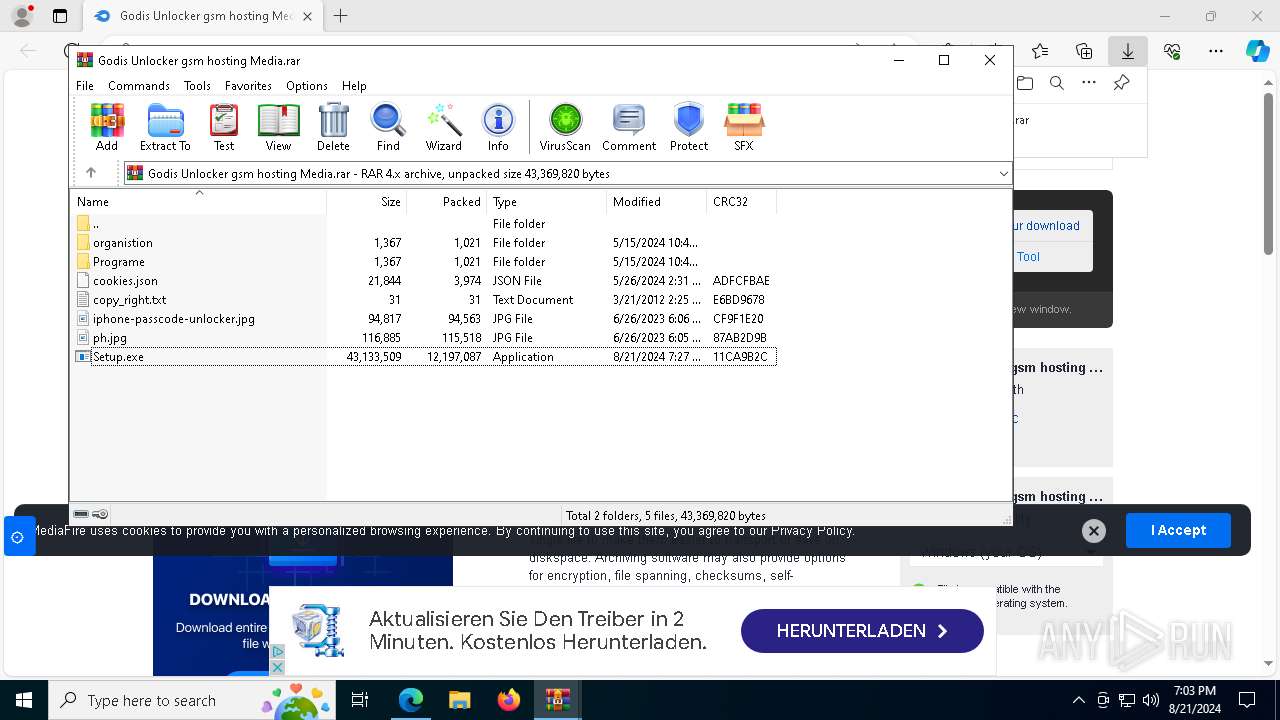Open Task View on the taskbar
1280x720 pixels.
(x=360, y=700)
